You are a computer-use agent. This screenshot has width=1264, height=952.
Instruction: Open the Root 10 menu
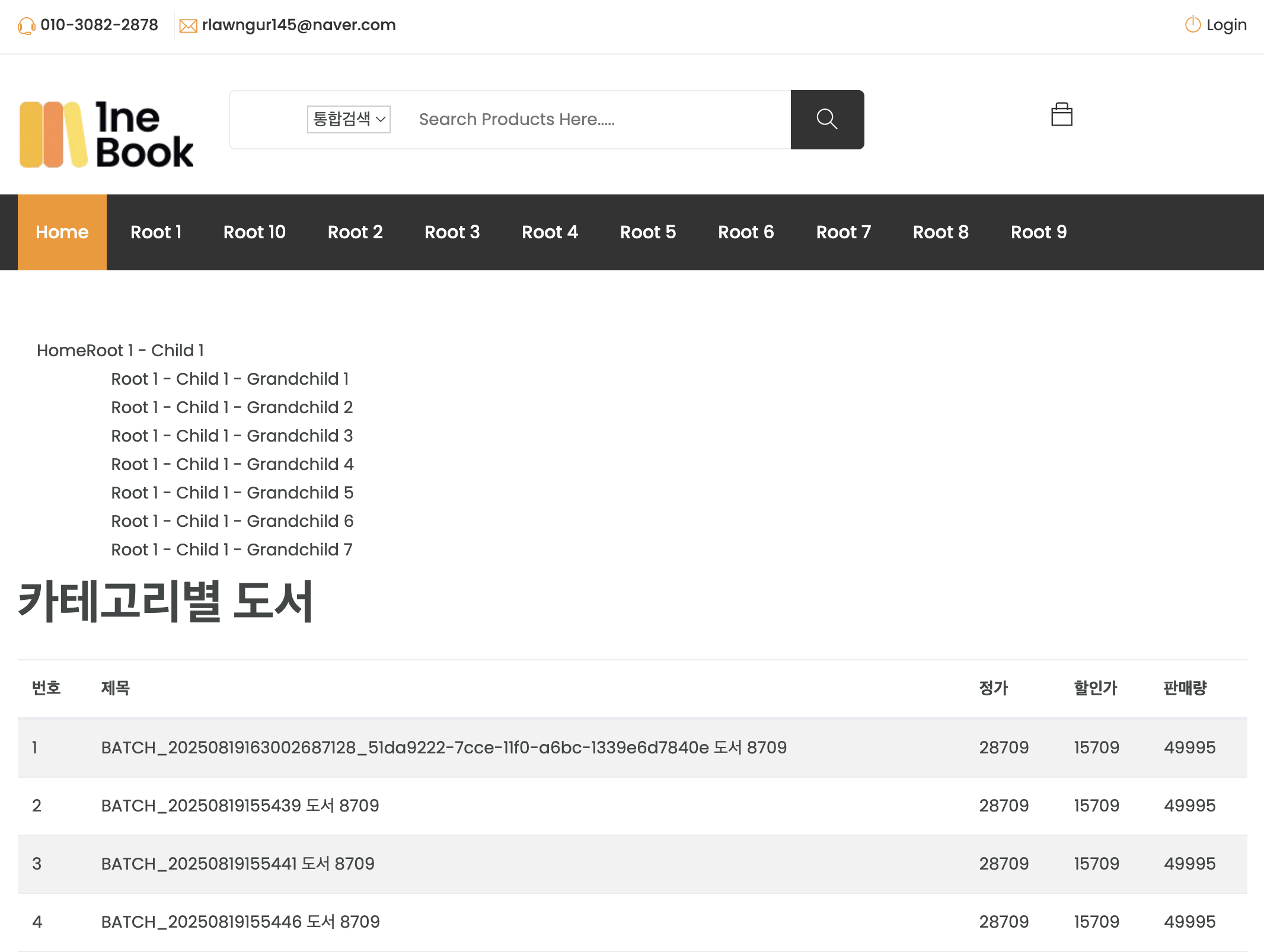point(254,232)
